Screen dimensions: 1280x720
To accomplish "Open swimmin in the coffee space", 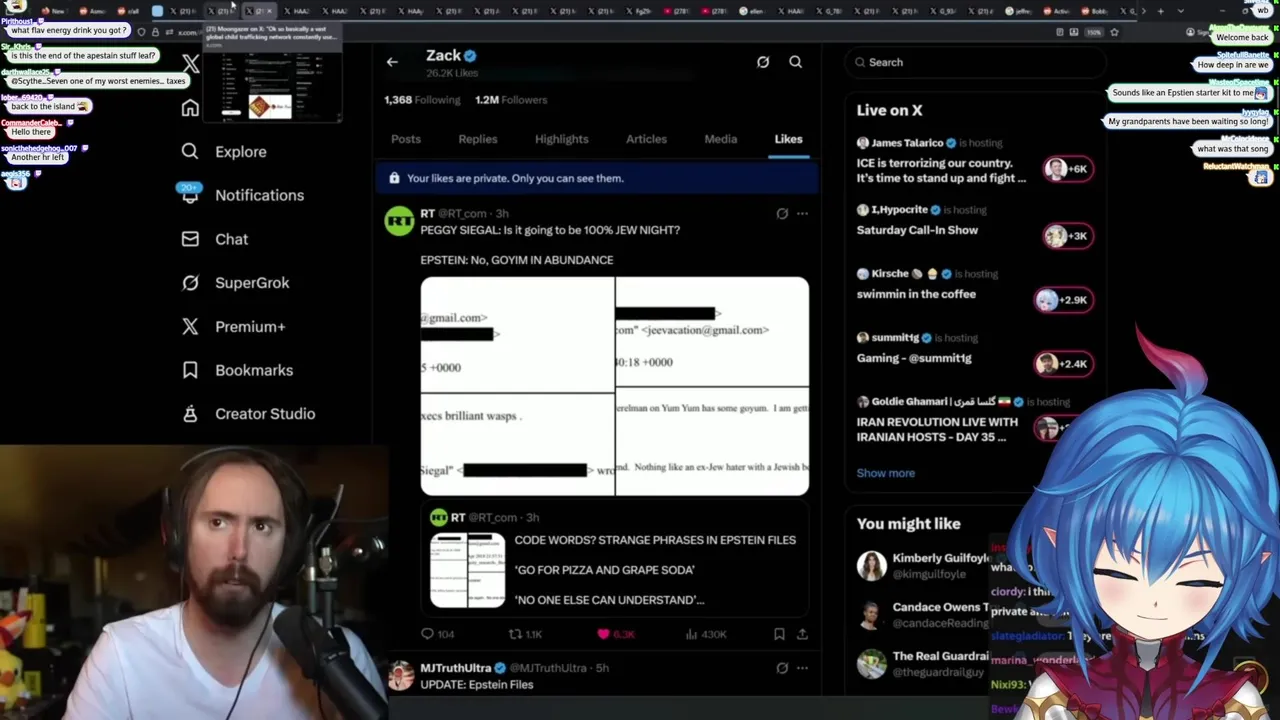I will (x=975, y=286).
